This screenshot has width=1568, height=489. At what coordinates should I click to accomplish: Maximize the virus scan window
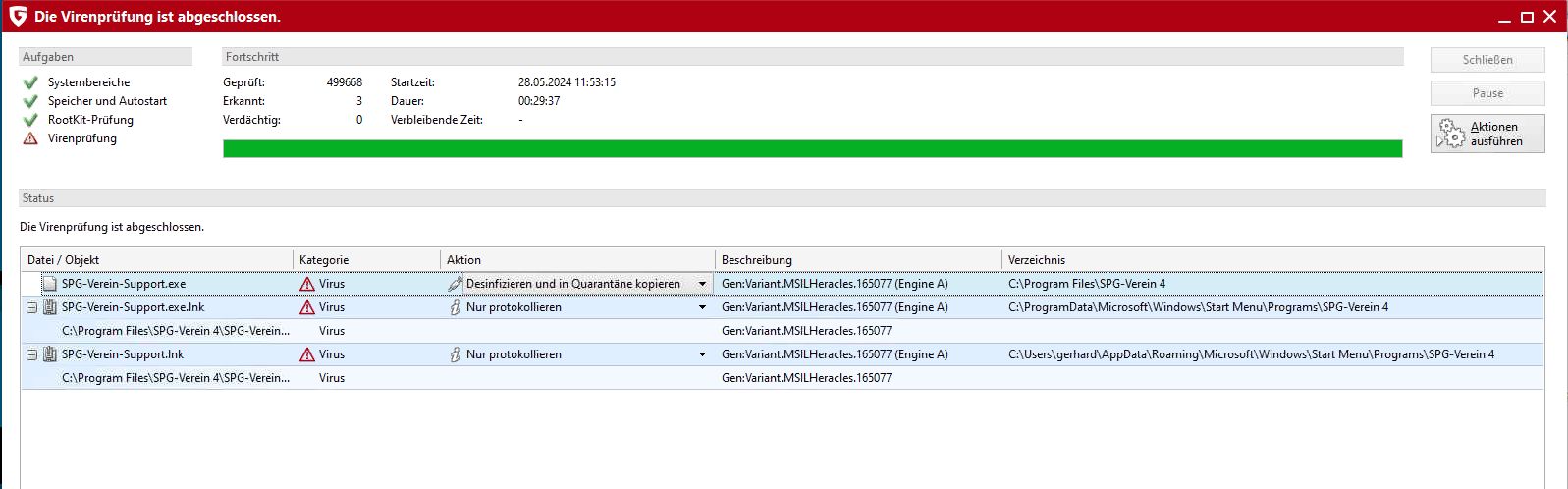[x=1527, y=17]
